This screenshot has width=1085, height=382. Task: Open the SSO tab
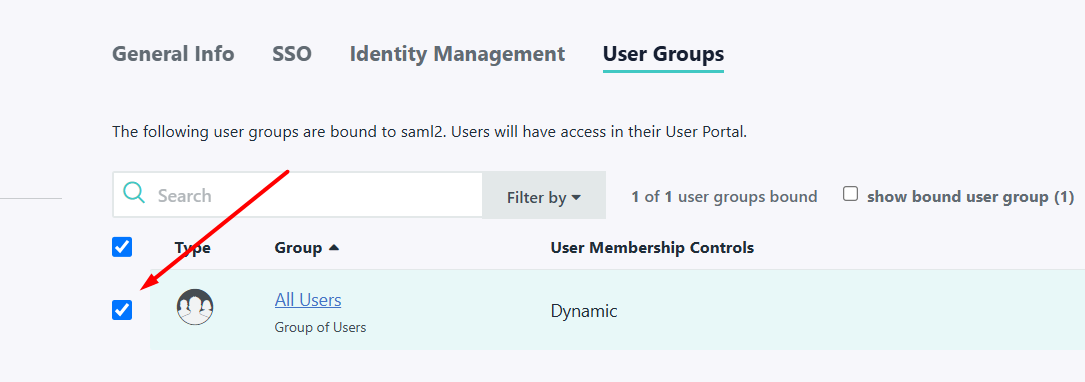coord(292,54)
